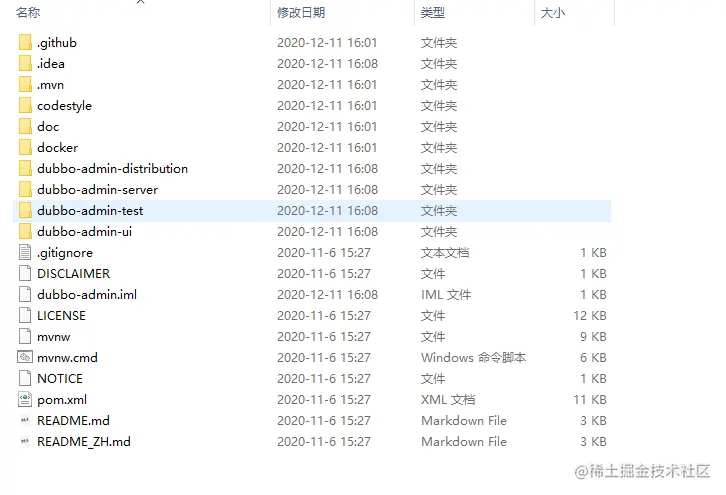726x495 pixels.
Task: Click the XML 文档 type of pom.xml
Action: click(x=448, y=399)
